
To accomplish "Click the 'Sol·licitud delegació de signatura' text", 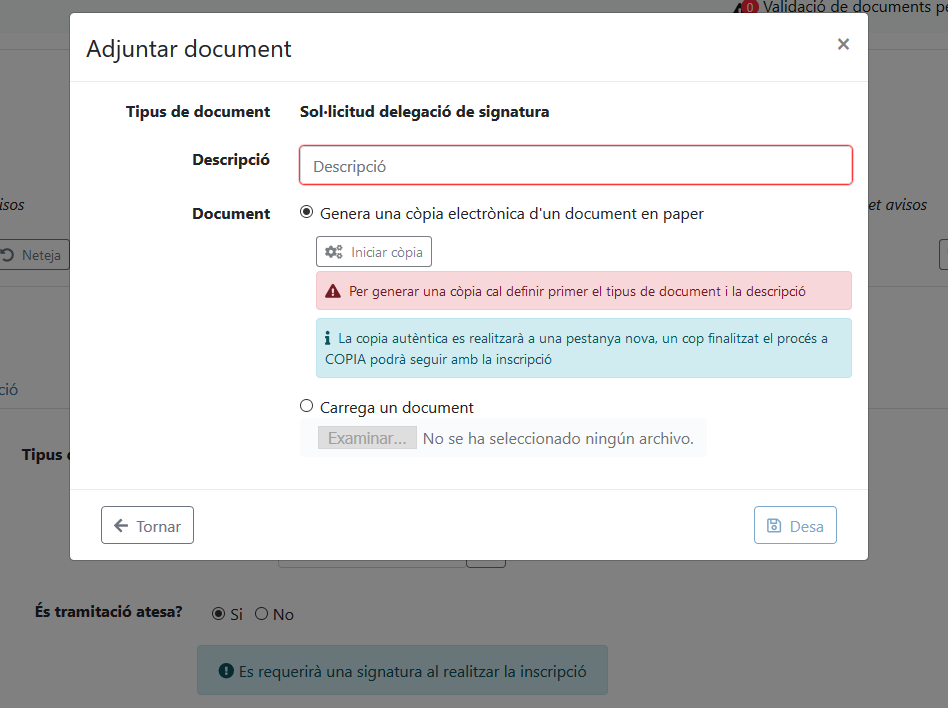I will (424, 112).
